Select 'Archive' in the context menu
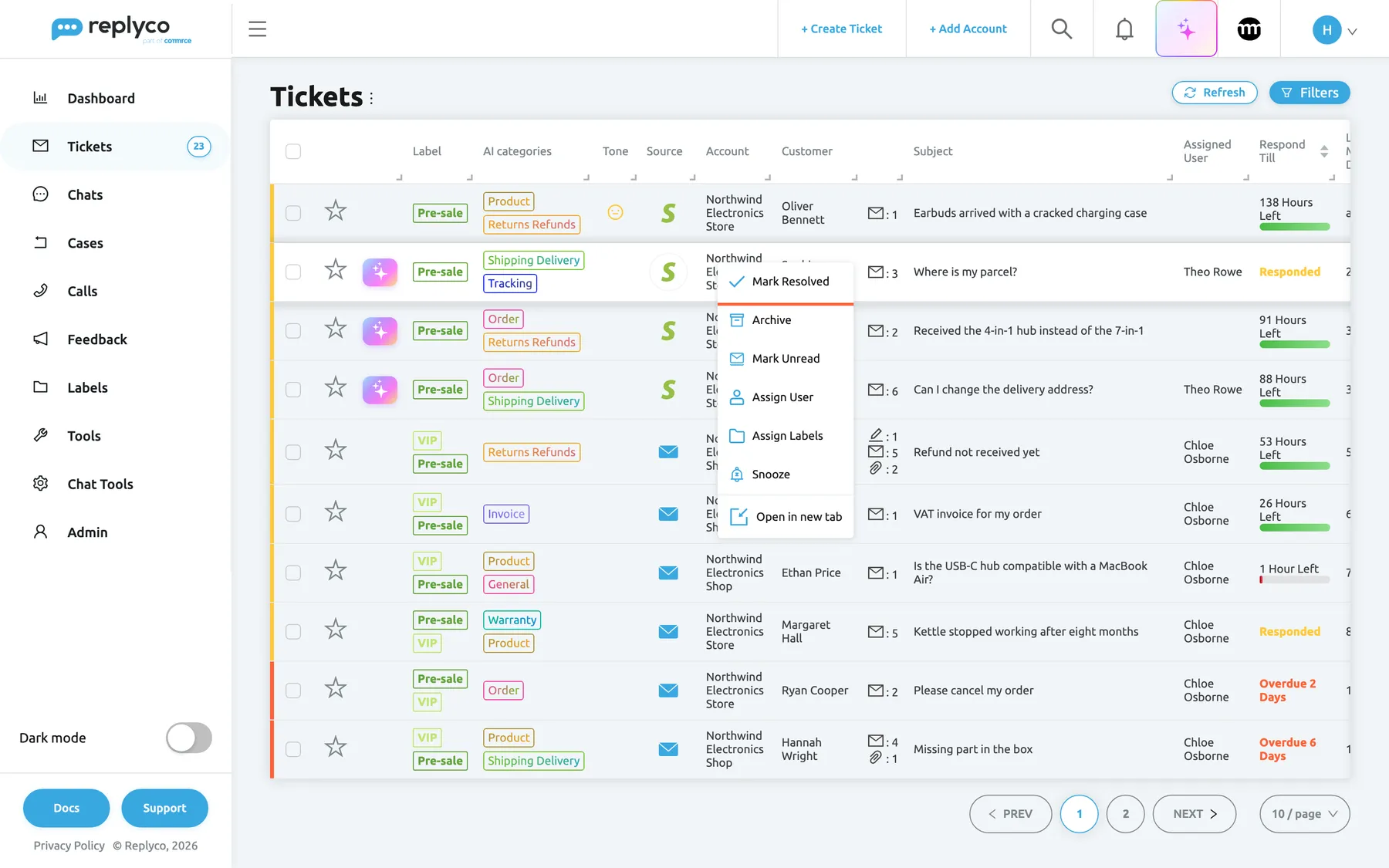 coord(786,320)
